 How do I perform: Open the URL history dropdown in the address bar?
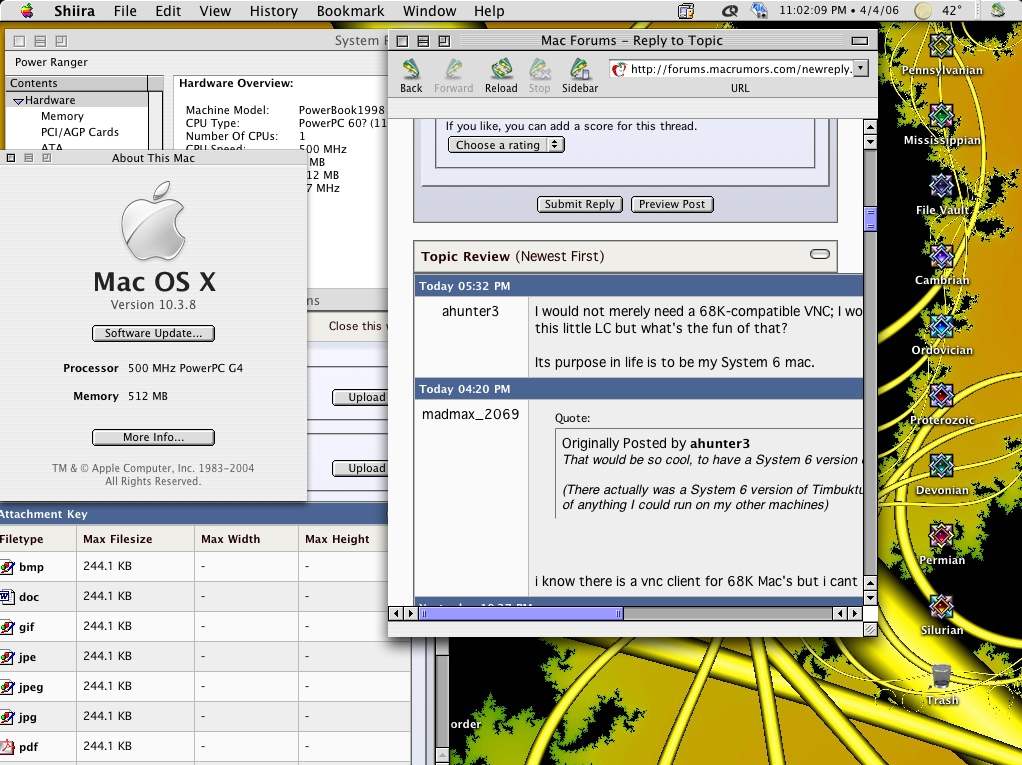859,69
